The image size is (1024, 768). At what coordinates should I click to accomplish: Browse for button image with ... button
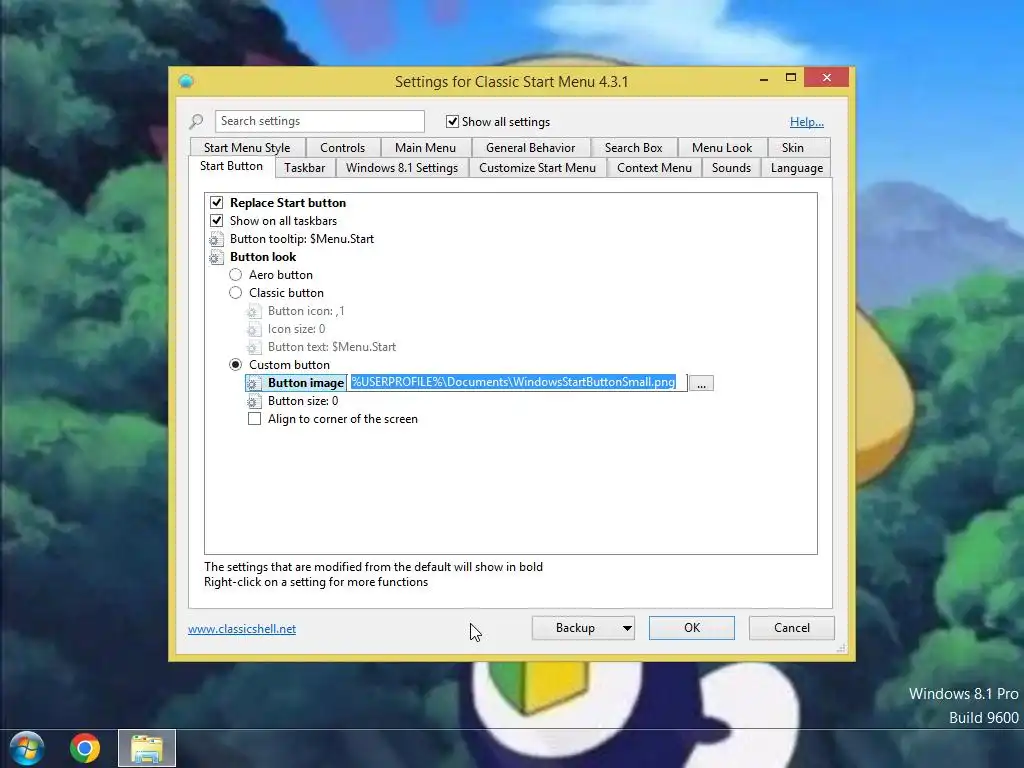click(701, 383)
